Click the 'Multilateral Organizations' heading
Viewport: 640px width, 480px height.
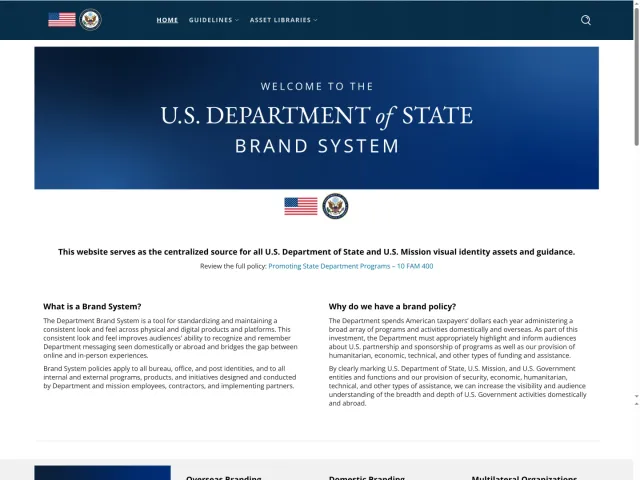tap(524, 477)
